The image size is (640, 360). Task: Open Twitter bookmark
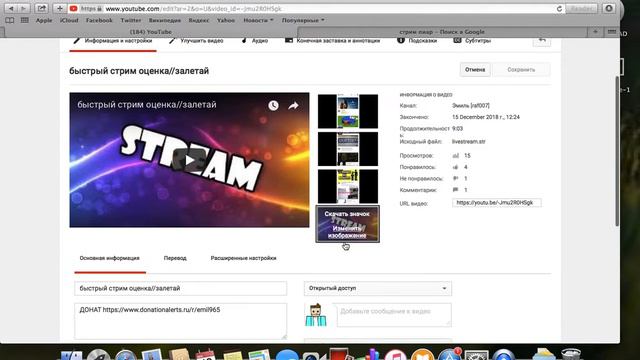pyautogui.click(x=131, y=20)
